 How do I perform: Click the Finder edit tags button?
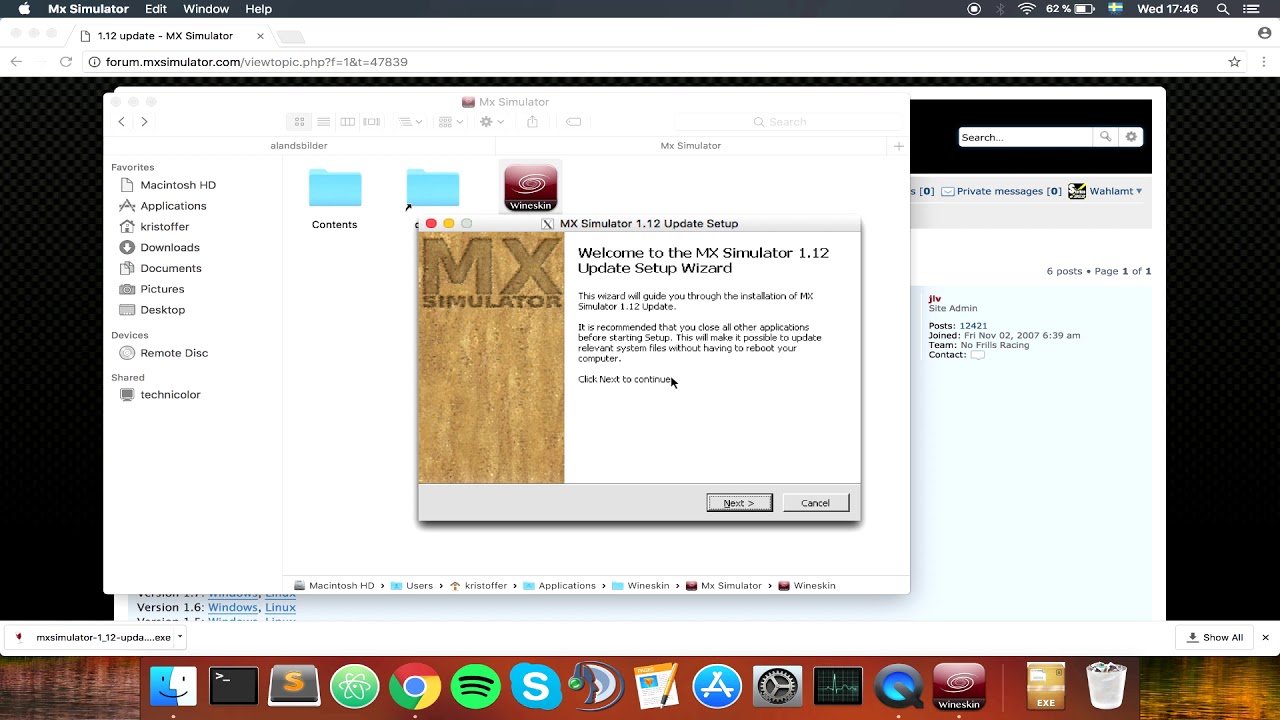(x=573, y=121)
